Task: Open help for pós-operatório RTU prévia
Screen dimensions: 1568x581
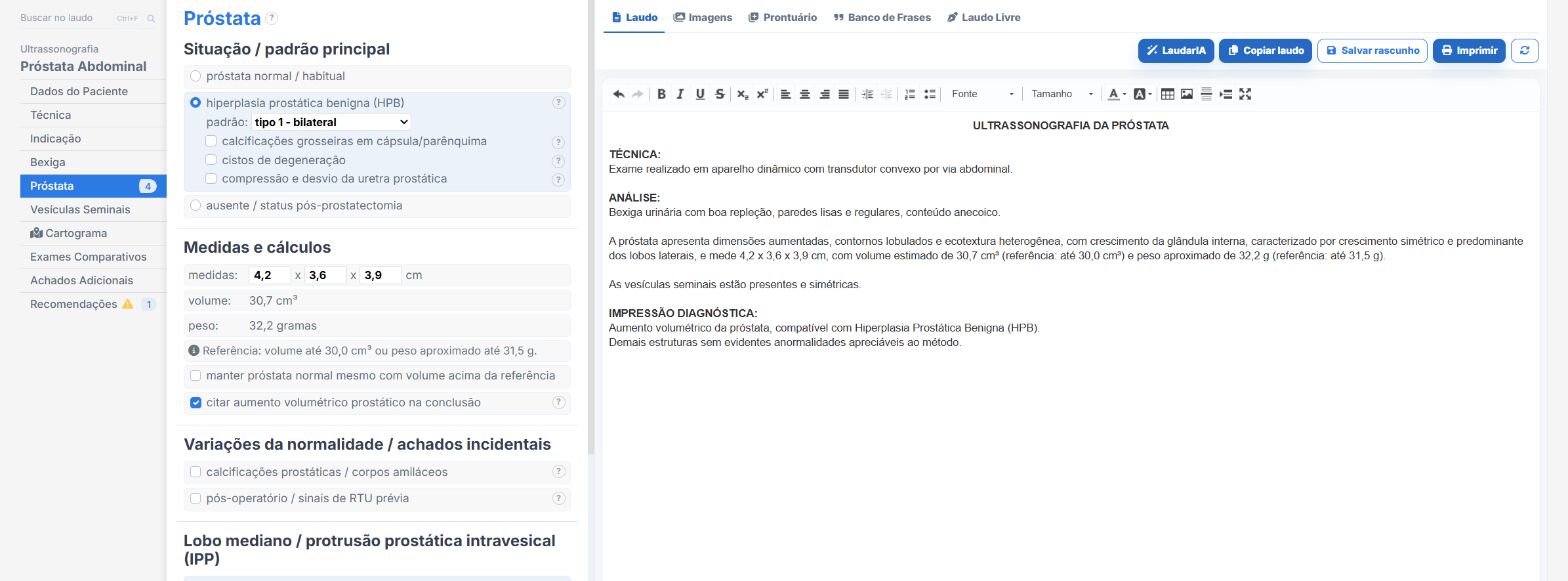Action: tap(558, 498)
